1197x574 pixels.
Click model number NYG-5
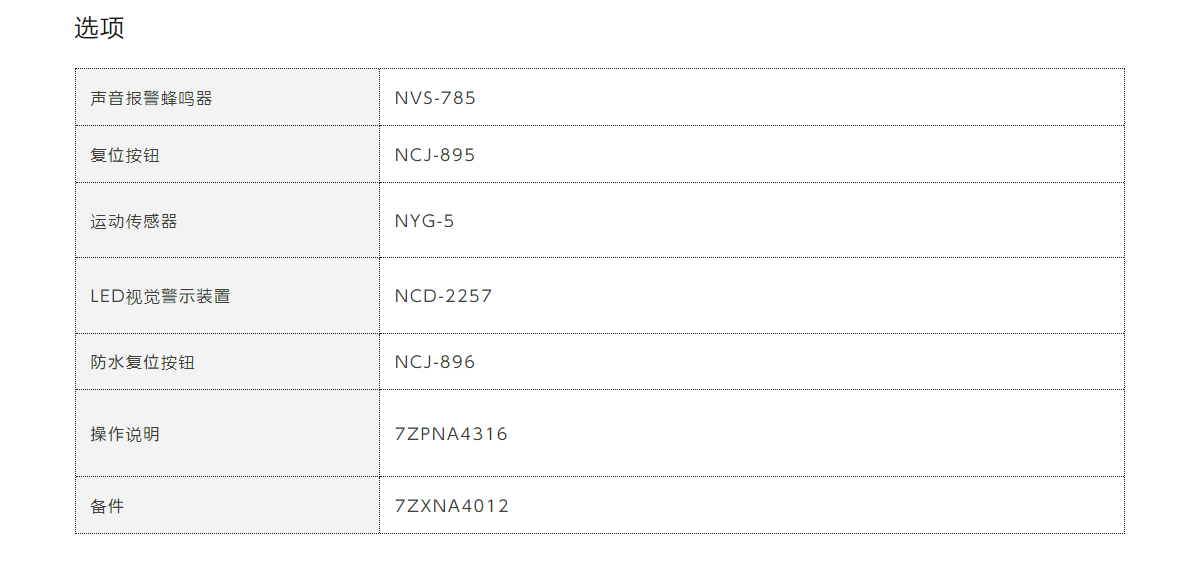tap(424, 221)
